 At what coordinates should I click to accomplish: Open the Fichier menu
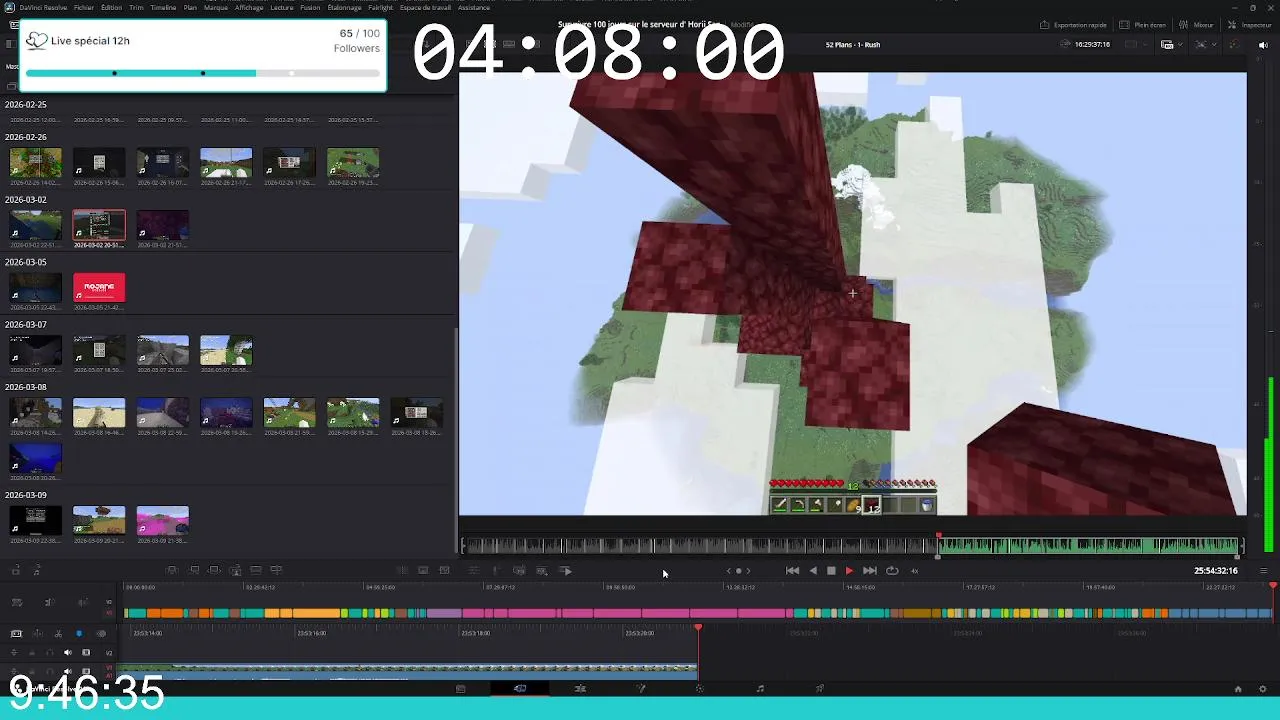pyautogui.click(x=84, y=7)
